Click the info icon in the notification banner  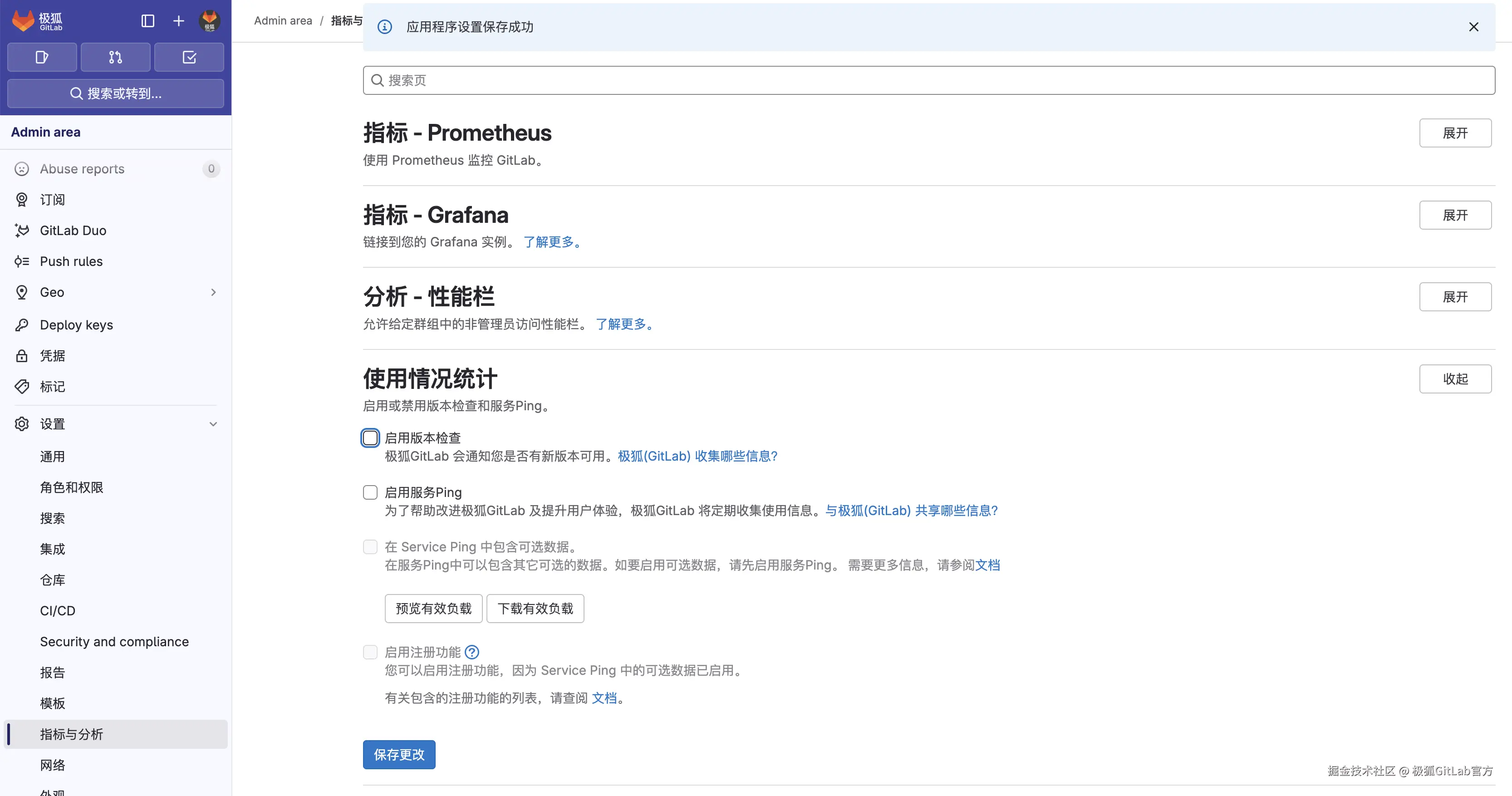(x=384, y=27)
